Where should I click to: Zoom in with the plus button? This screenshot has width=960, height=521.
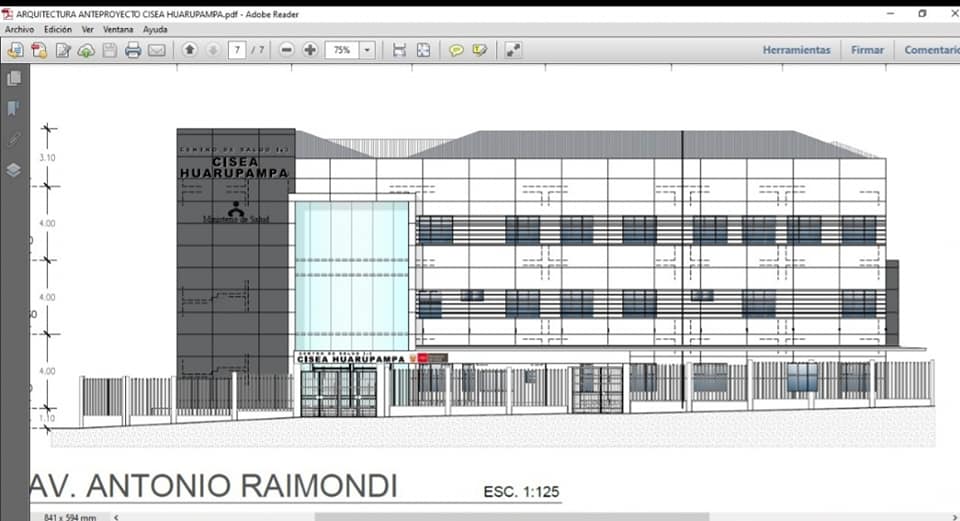tap(310, 50)
